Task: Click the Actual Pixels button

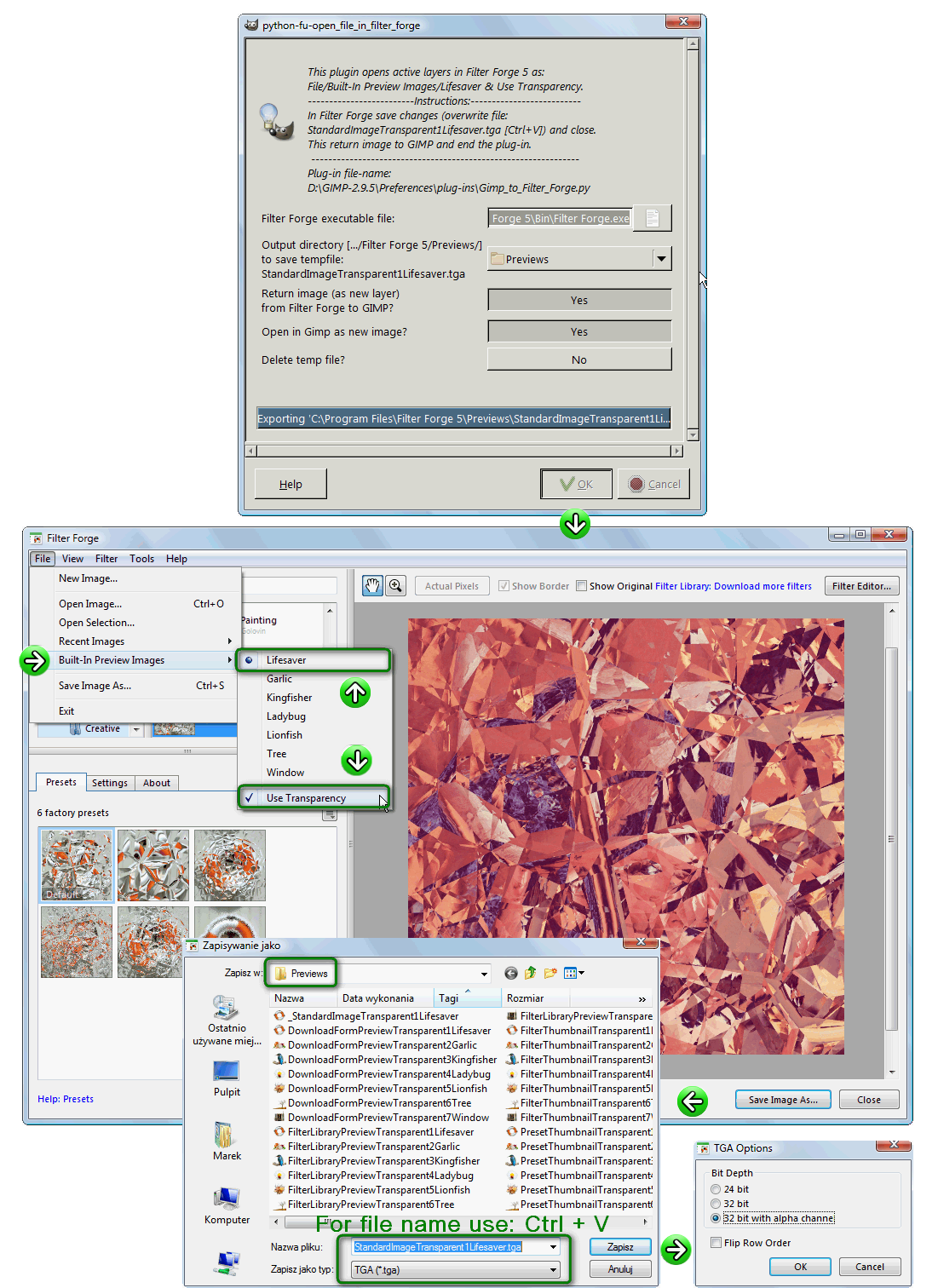Action: pos(452,586)
